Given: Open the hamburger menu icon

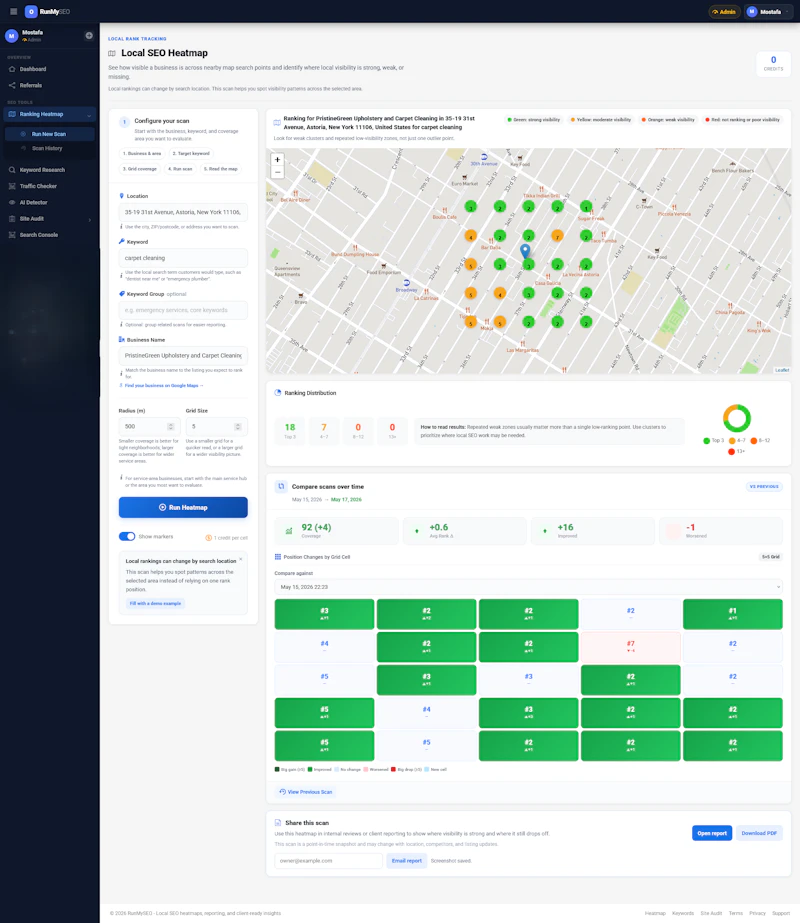Looking at the screenshot, I should (x=14, y=11).
